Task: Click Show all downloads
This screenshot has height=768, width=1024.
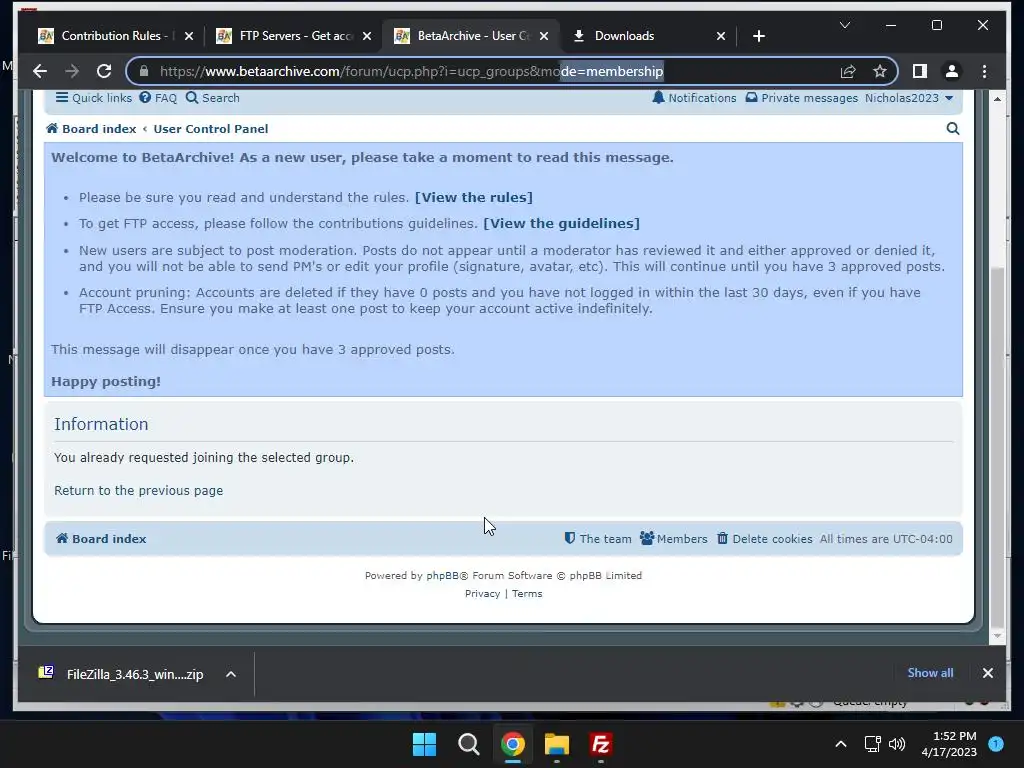Action: [x=930, y=673]
